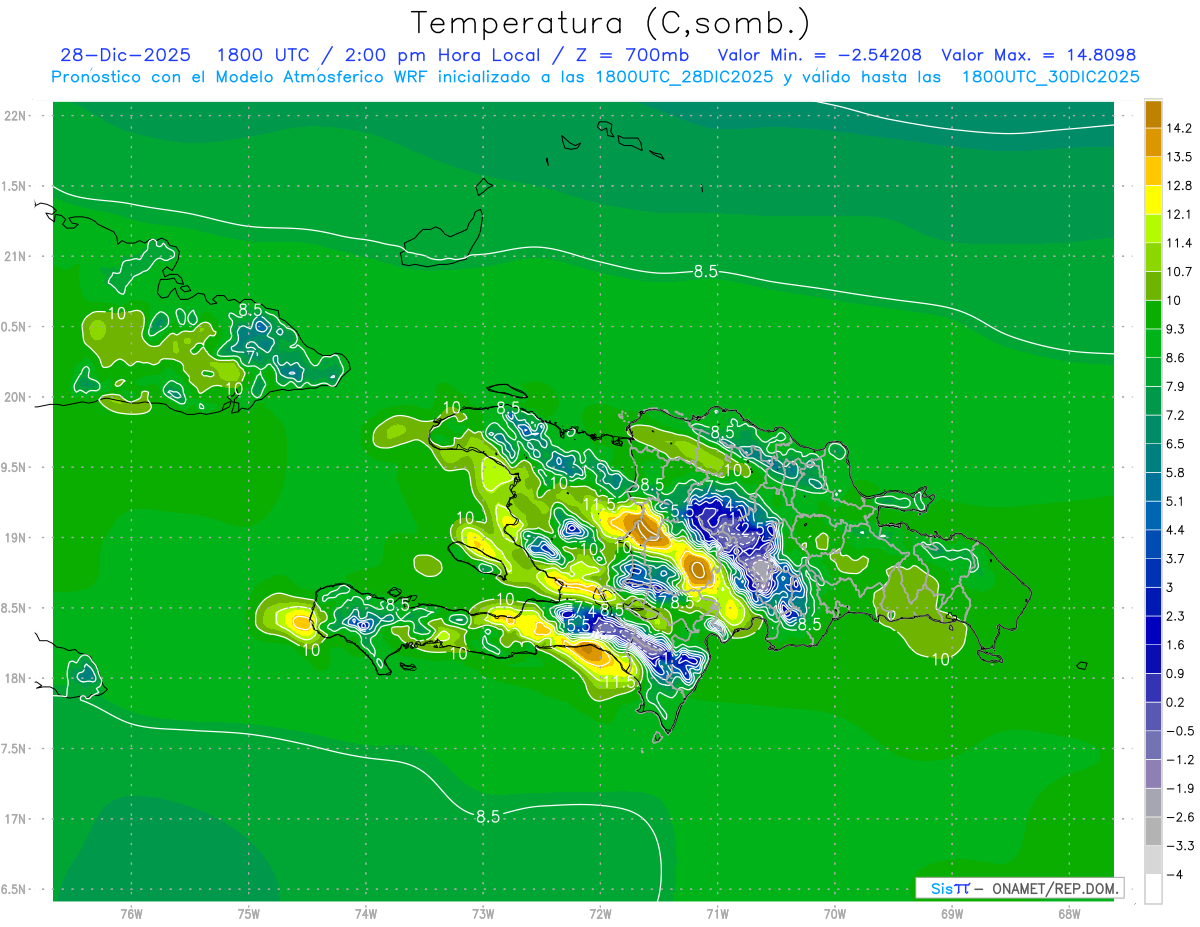Click the yellow swatch between 12.1 and 12.8
This screenshot has height=927, width=1200.
pyautogui.click(x=1153, y=198)
